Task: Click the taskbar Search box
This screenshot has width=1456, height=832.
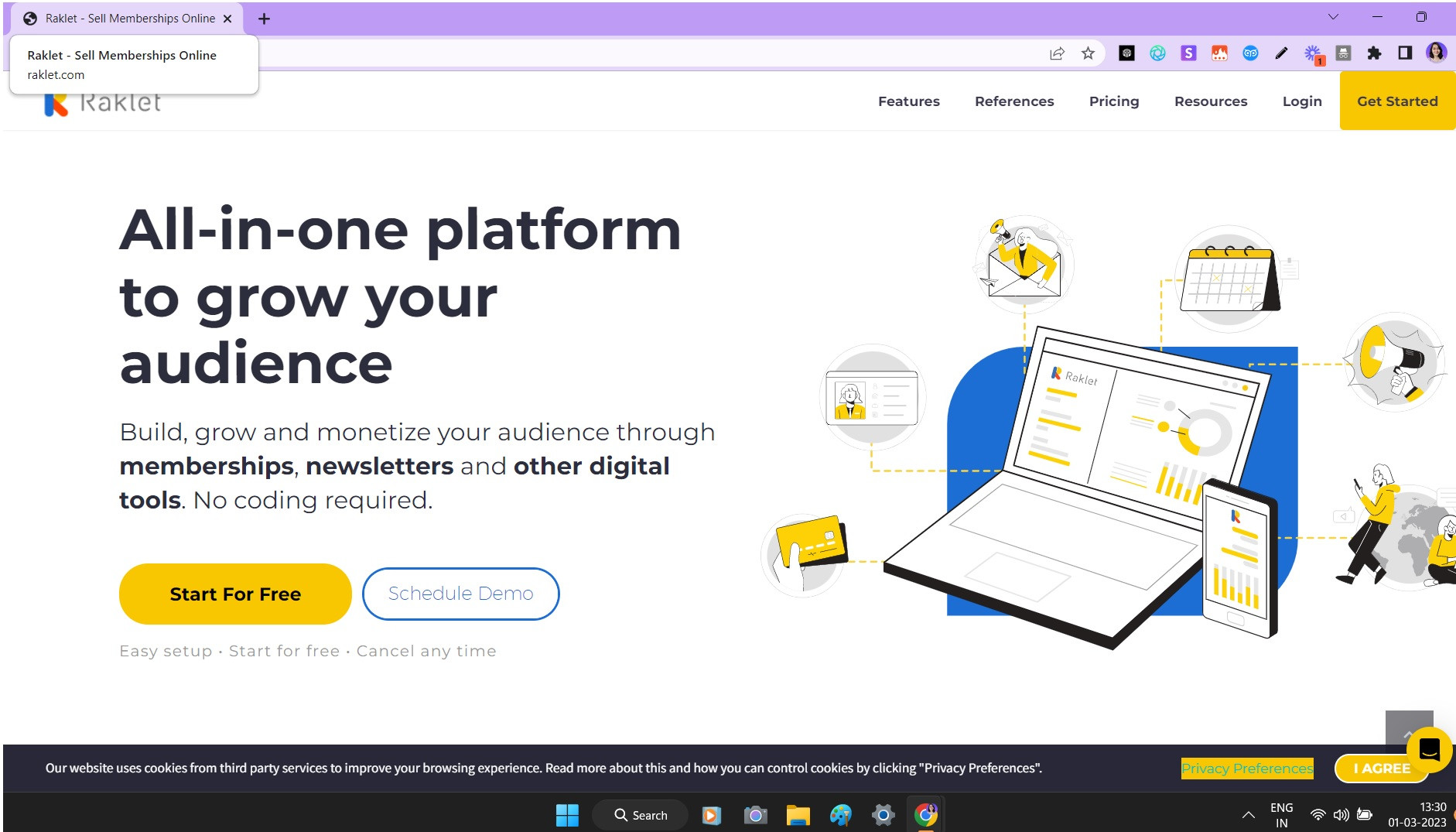Action: (641, 815)
